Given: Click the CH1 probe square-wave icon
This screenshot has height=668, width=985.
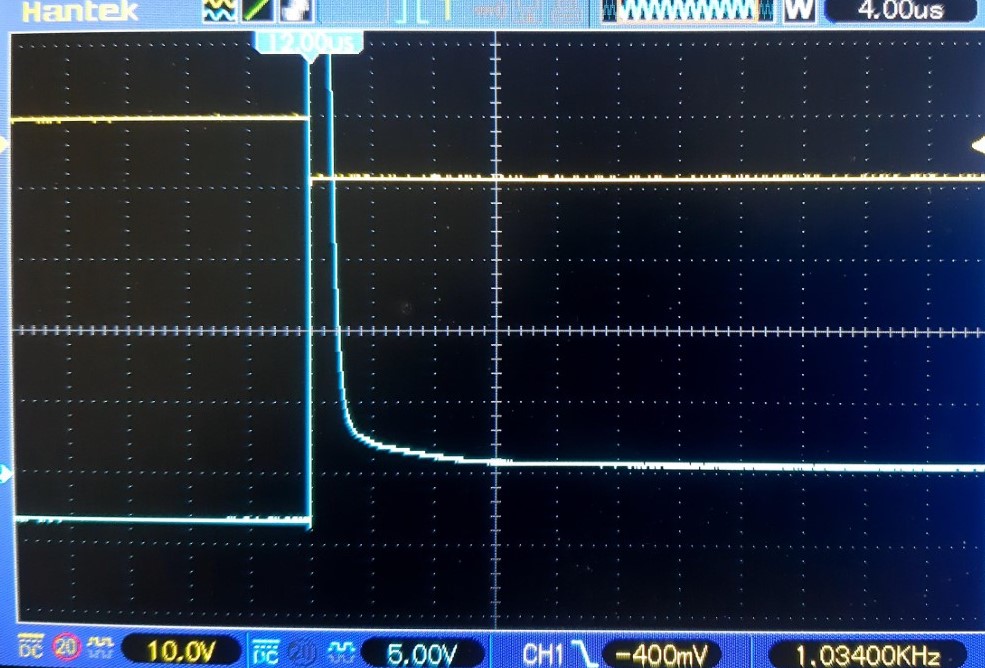Looking at the screenshot, I should 101,647.
